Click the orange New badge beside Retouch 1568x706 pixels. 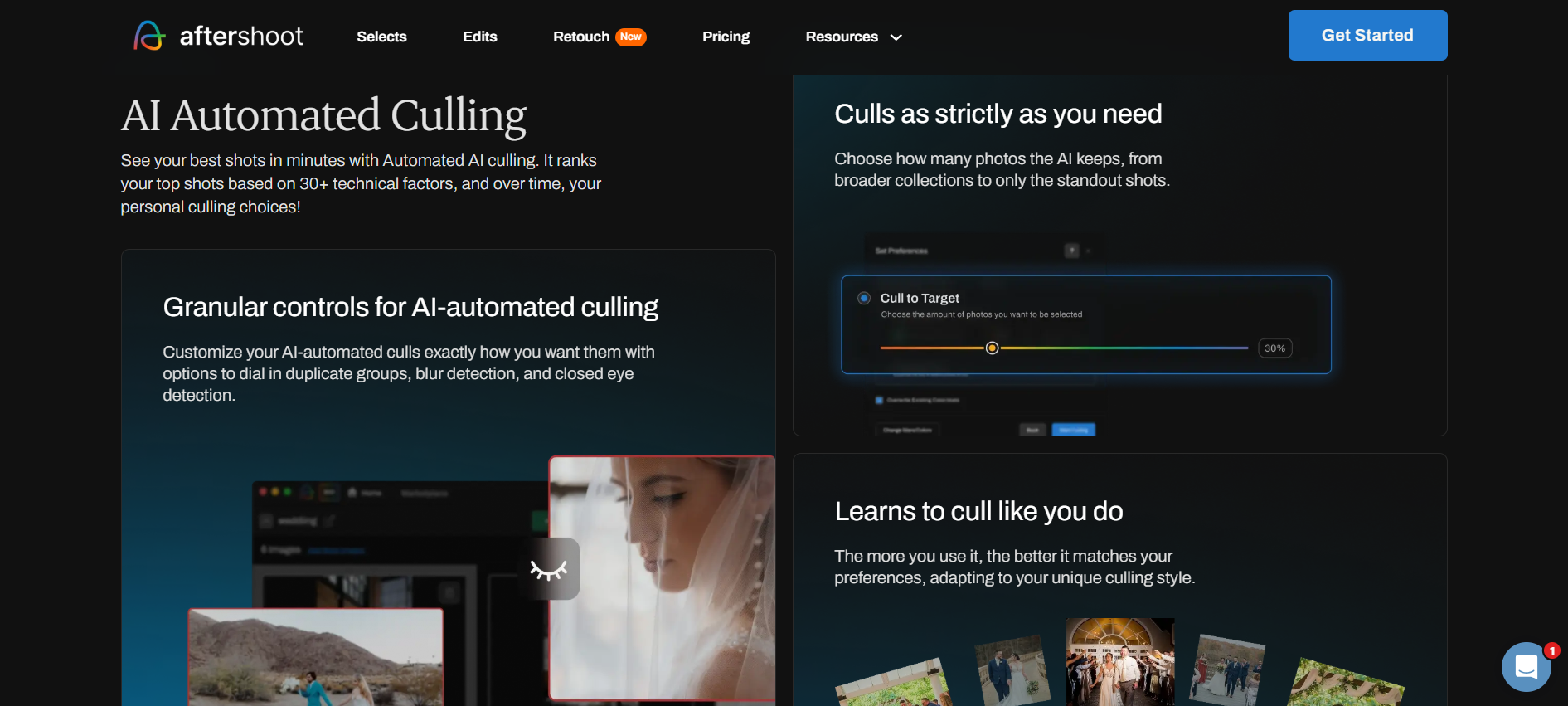point(631,37)
